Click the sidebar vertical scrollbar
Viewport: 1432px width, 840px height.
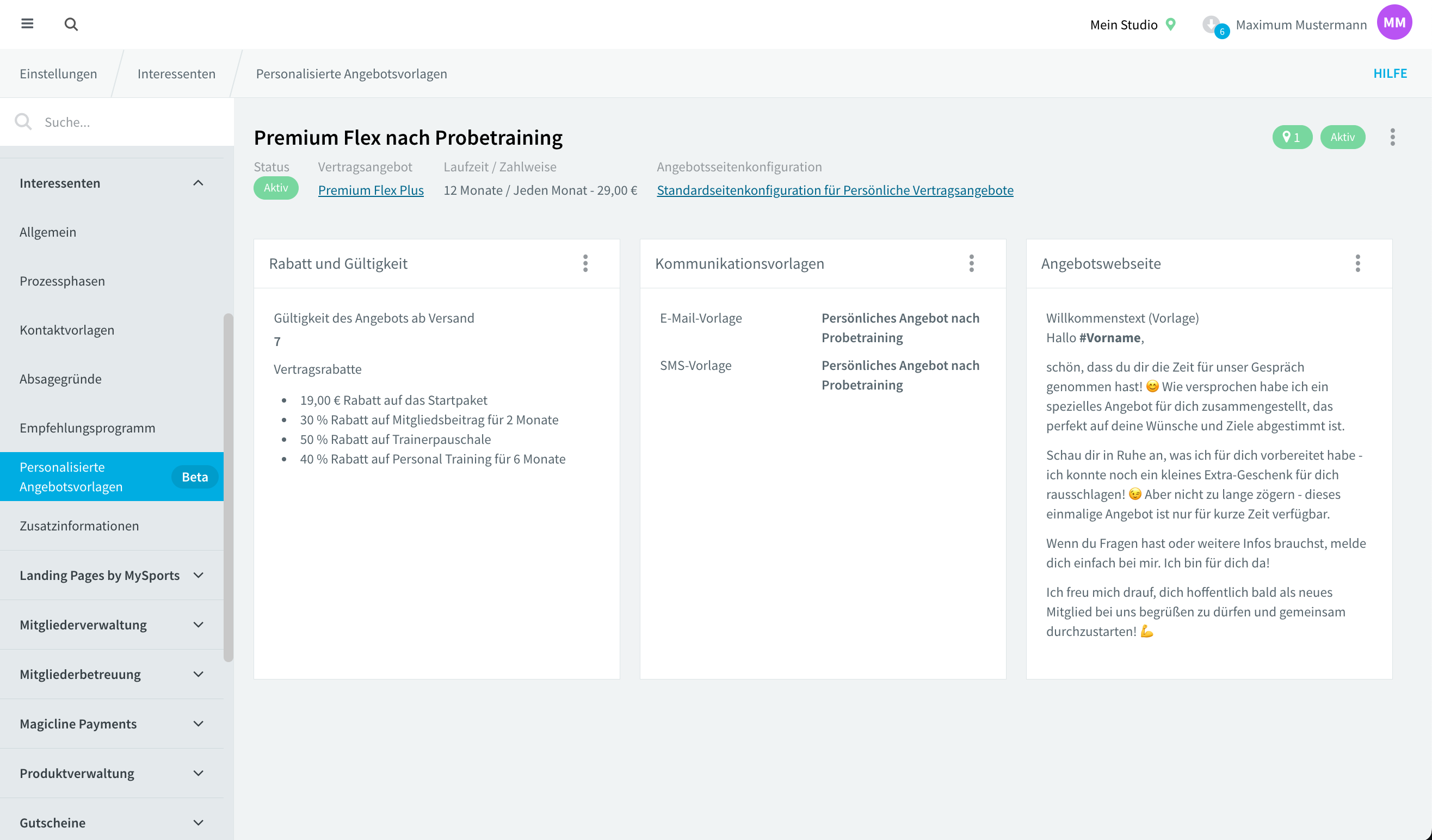point(229,487)
